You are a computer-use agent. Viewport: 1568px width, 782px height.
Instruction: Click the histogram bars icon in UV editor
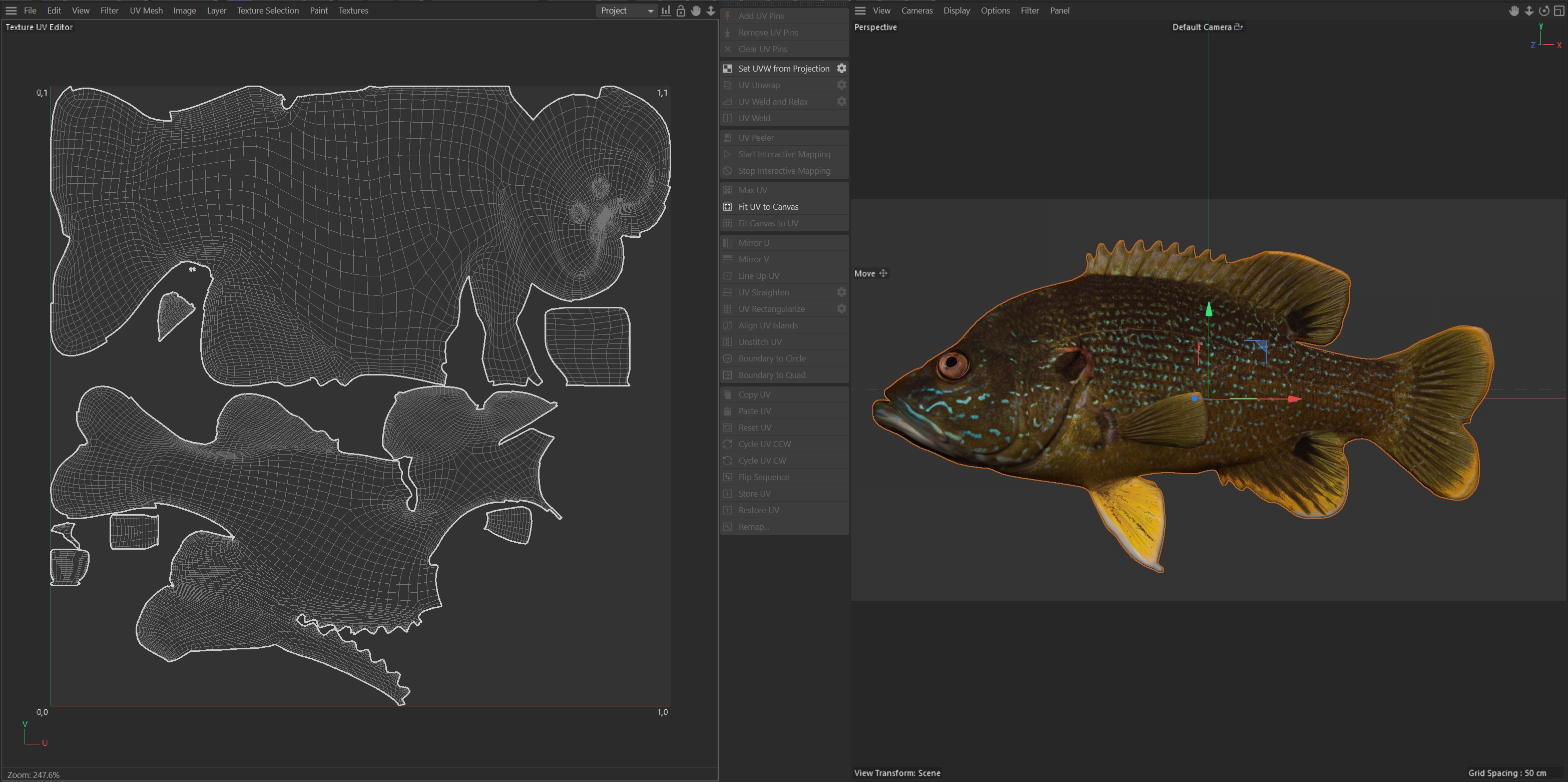666,11
